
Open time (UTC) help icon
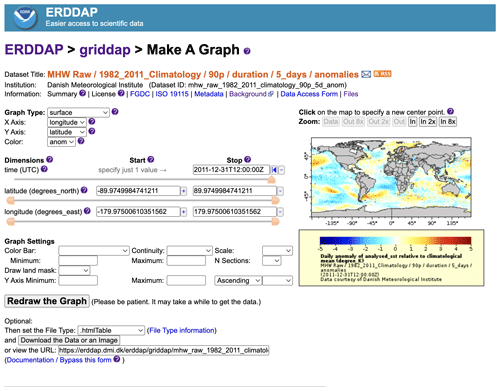pos(44,169)
